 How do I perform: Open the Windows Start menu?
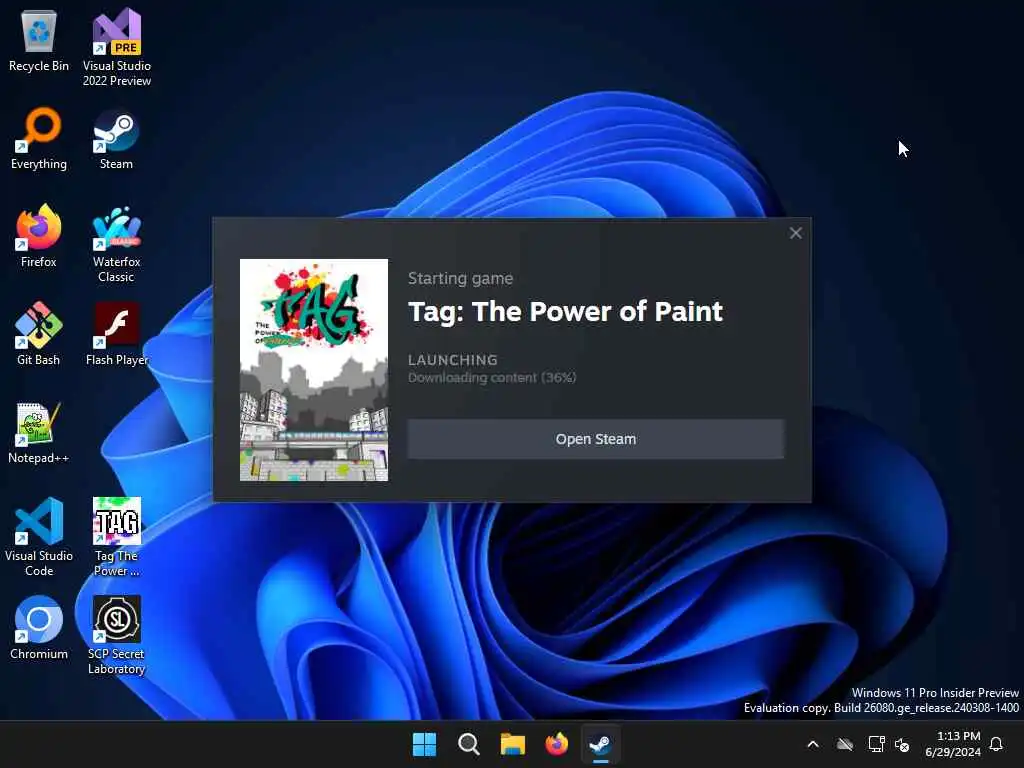(424, 744)
